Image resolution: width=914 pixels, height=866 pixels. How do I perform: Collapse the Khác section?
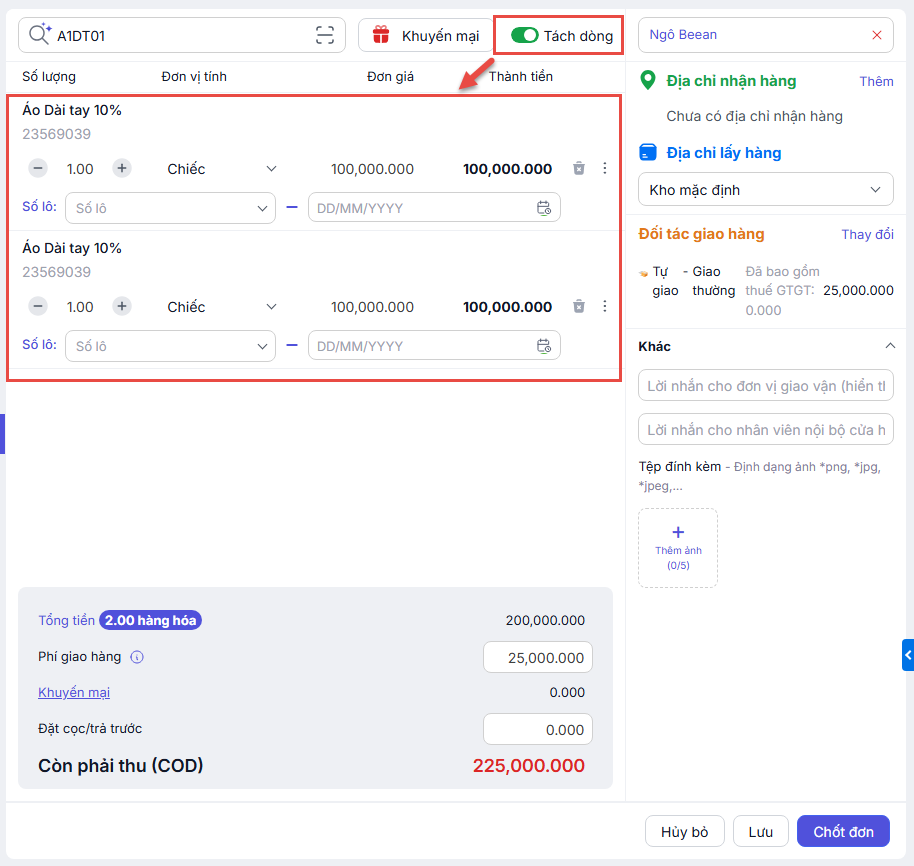pos(889,346)
